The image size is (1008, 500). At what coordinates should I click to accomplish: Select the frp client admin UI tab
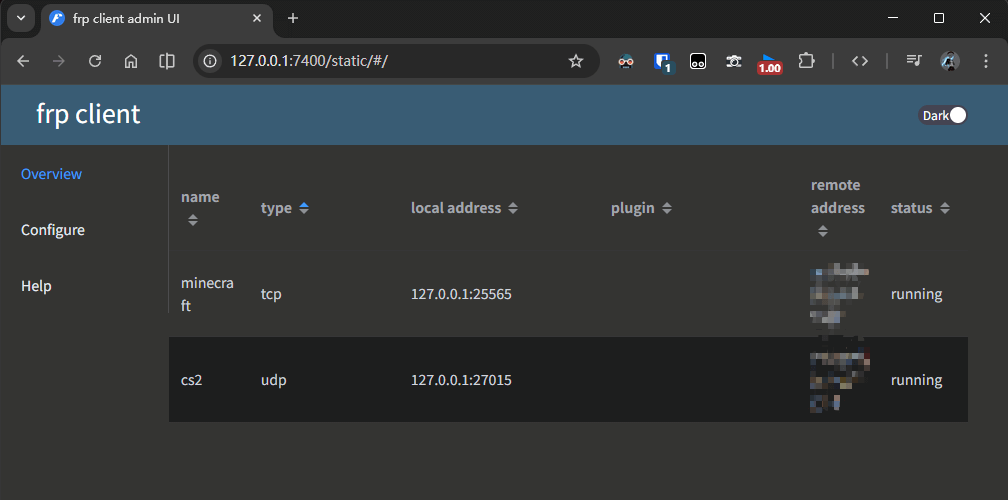coord(158,19)
